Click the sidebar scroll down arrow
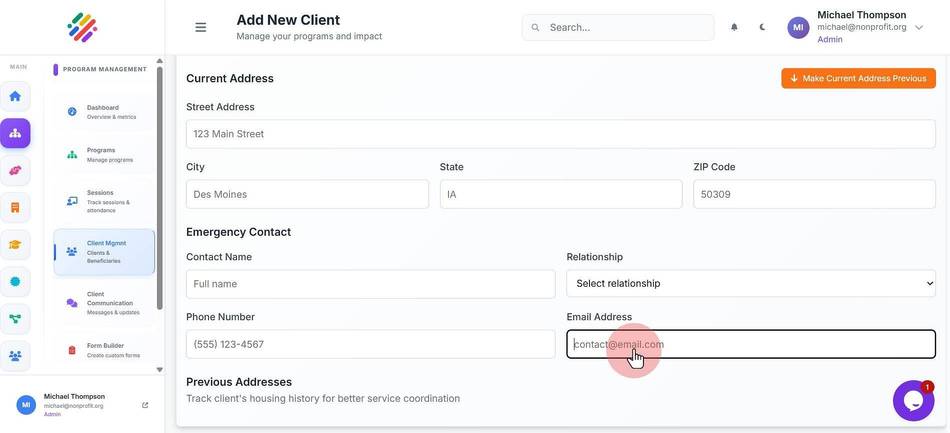This screenshot has width=950, height=433. coord(159,369)
